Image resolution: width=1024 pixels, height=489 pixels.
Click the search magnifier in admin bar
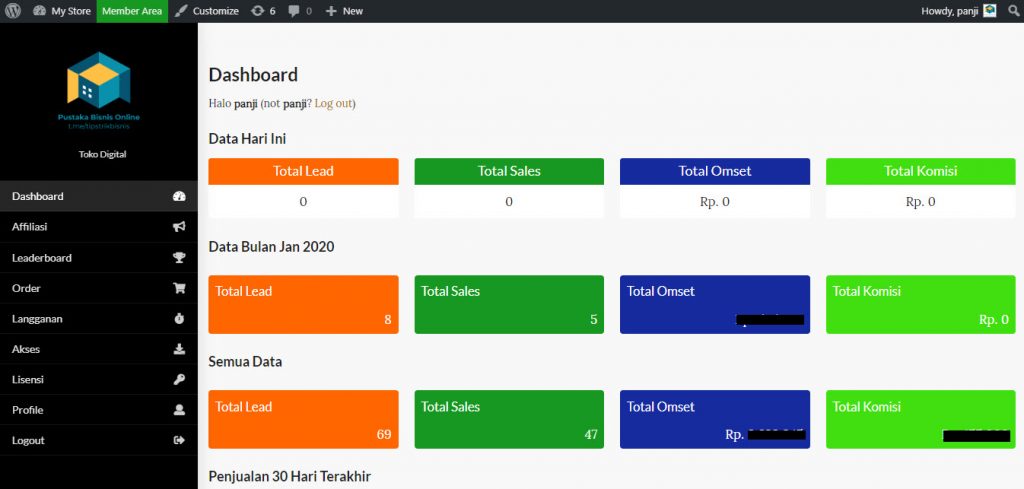1013,11
